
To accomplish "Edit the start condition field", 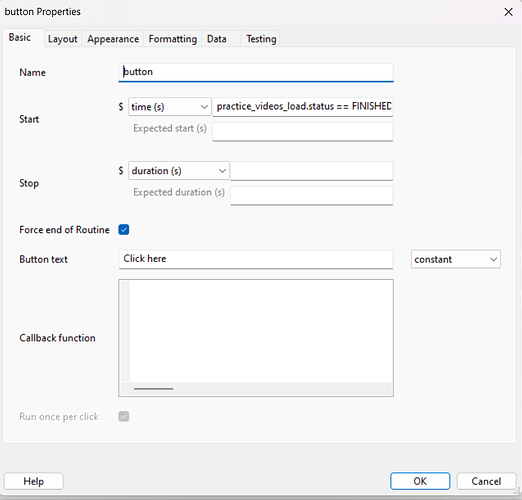I will (303, 106).
